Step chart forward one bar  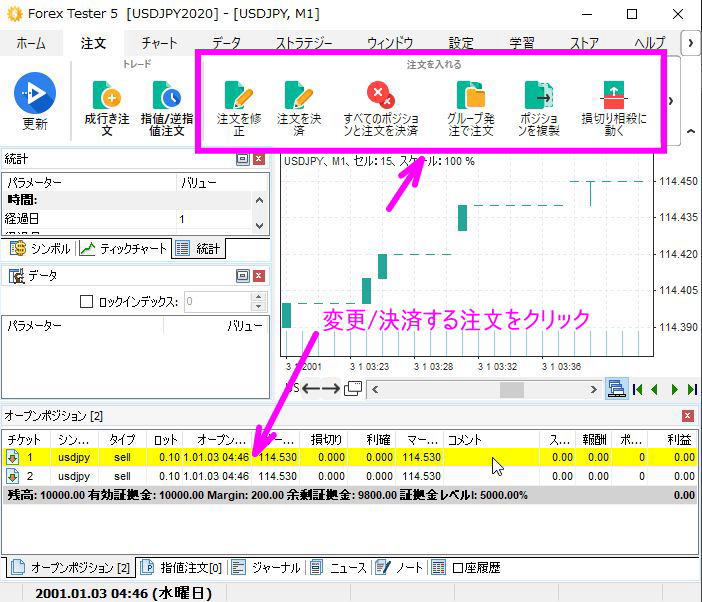tap(674, 389)
